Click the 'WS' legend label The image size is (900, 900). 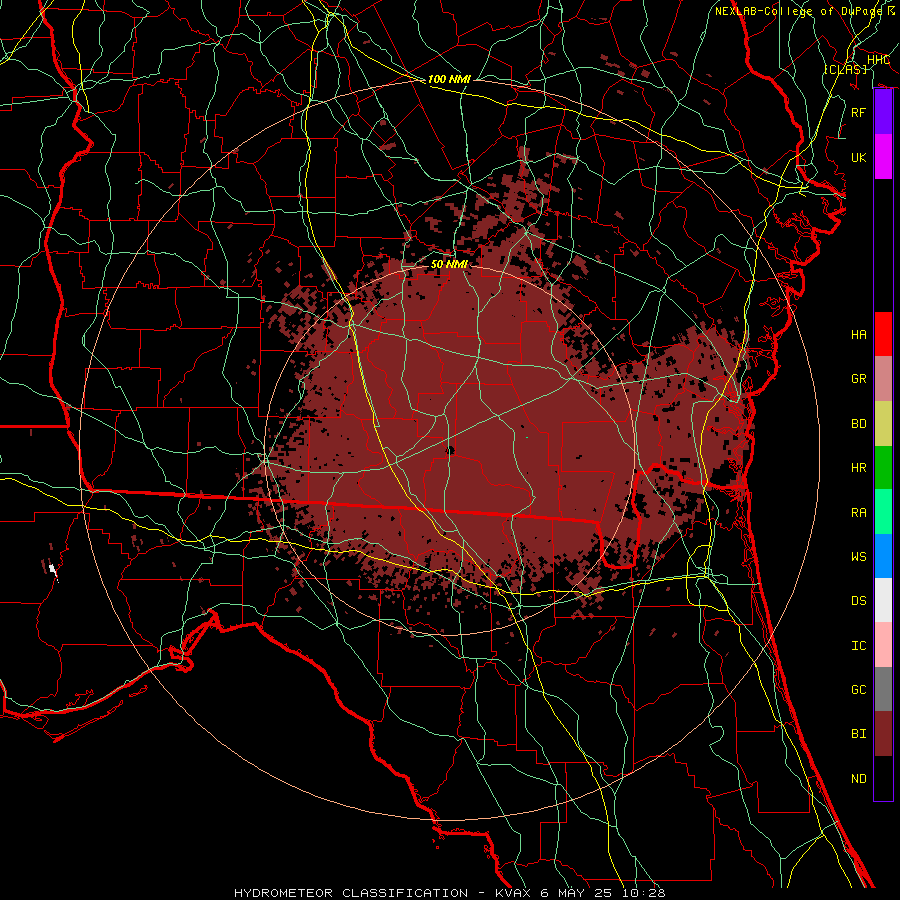pos(858,557)
